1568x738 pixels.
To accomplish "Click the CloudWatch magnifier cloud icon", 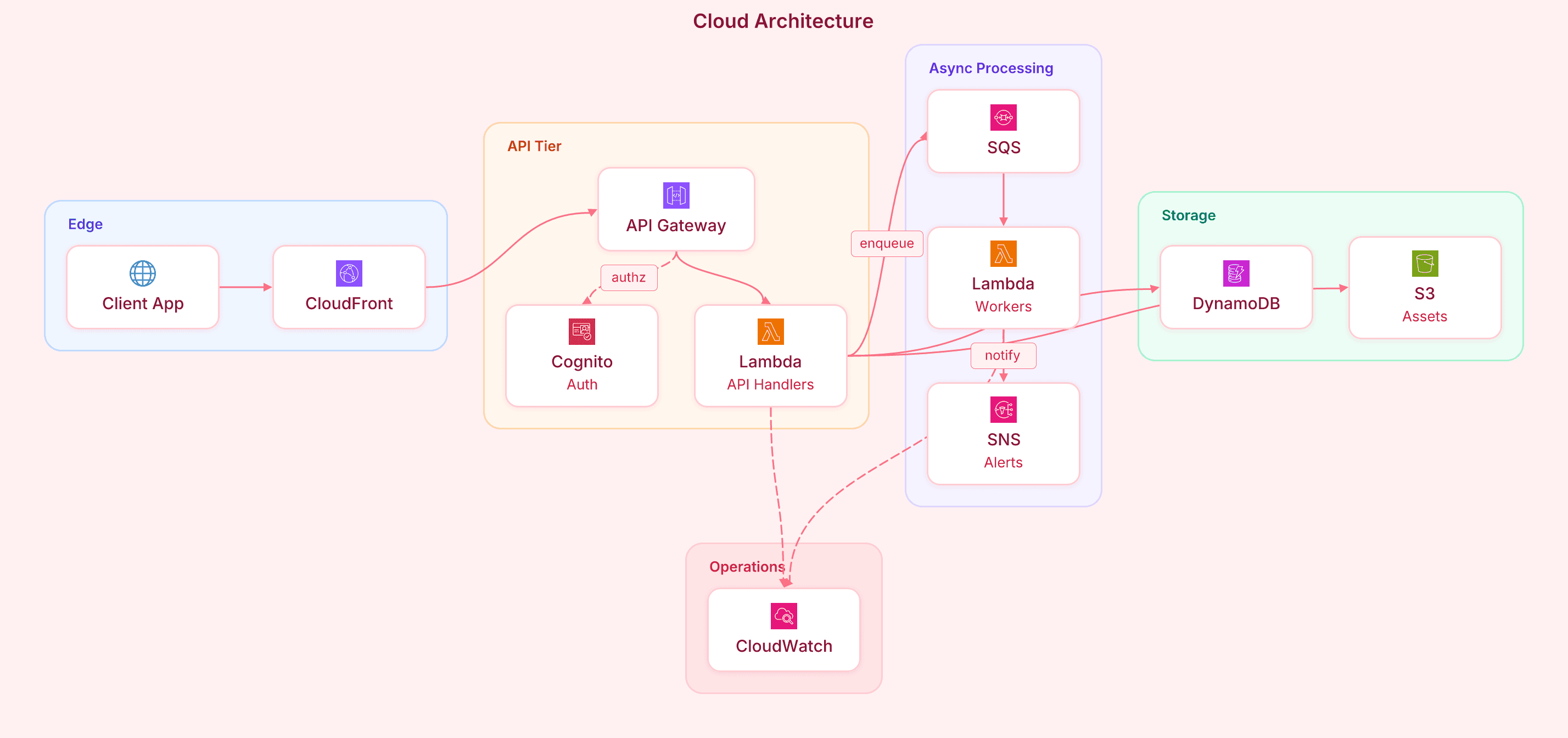I will (x=783, y=616).
